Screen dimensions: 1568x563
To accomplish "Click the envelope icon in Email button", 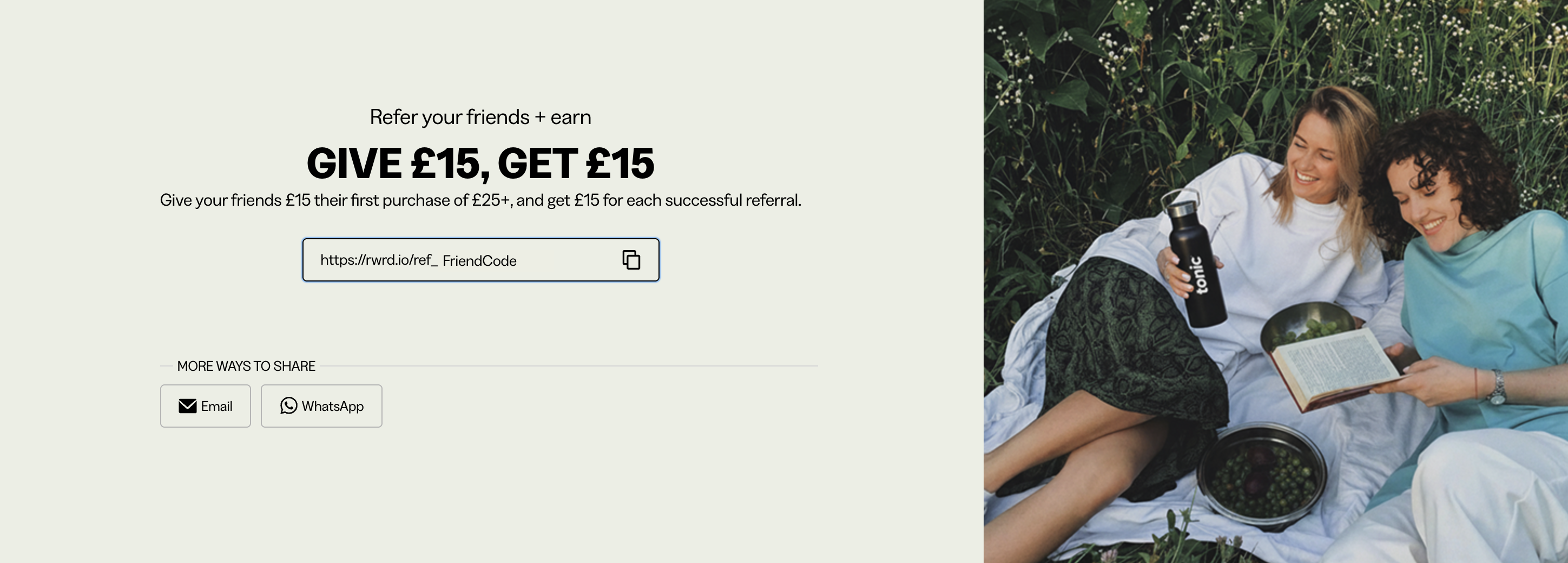I will tap(187, 407).
